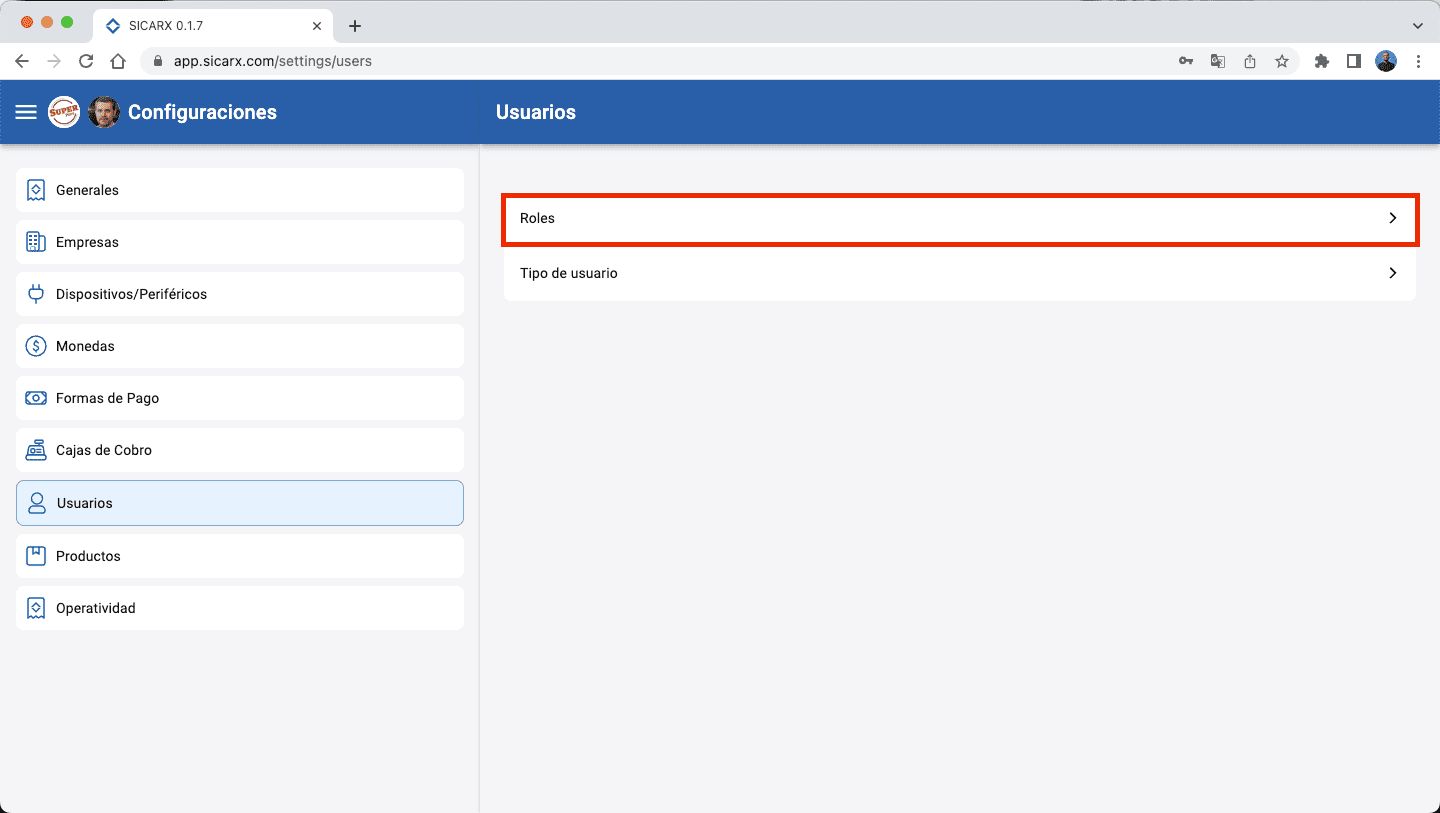
Task: Expand the Tipo de usuario chevron
Action: 1392,273
